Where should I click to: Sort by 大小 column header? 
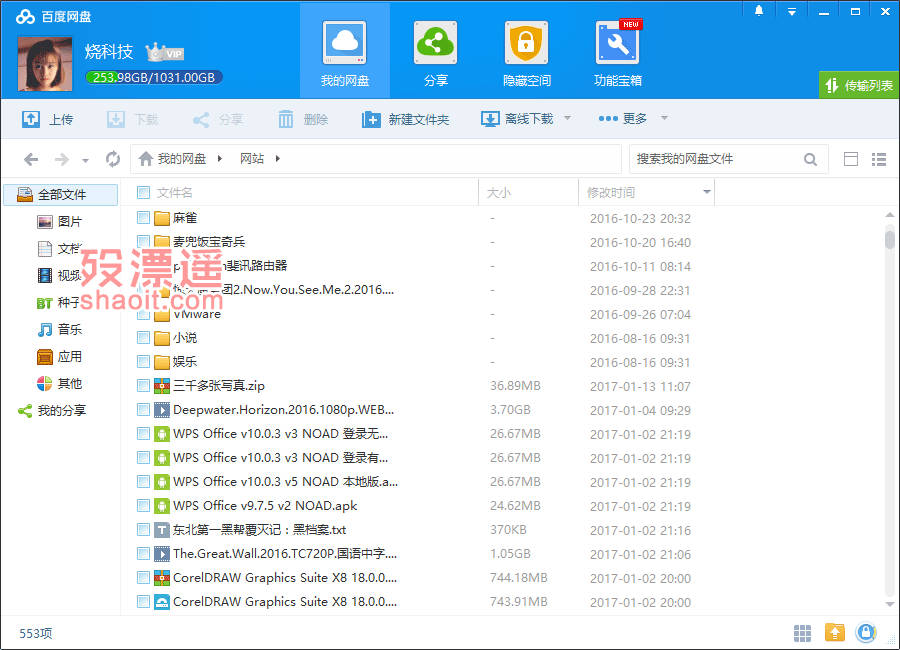(499, 192)
